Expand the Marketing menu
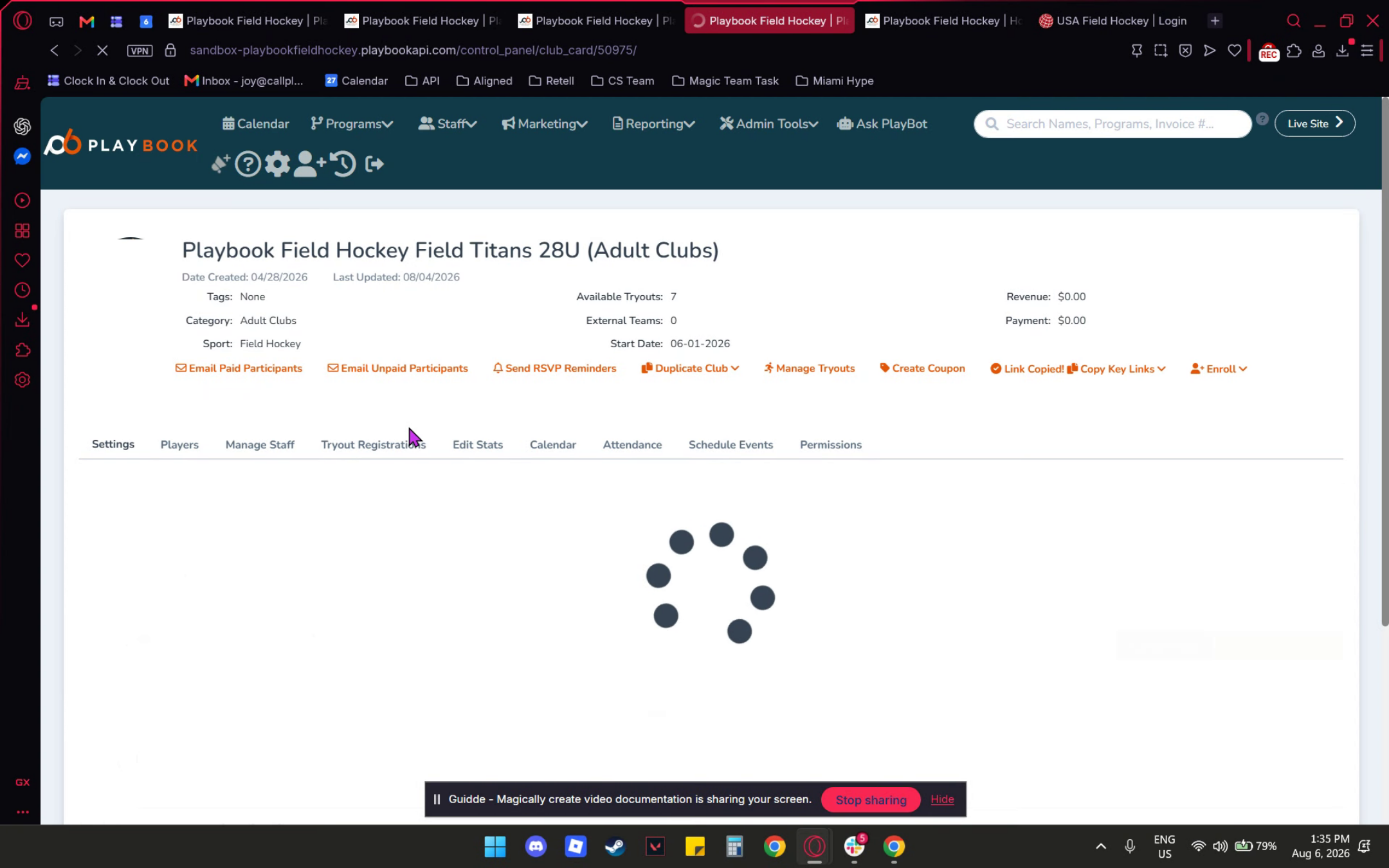1389x868 pixels. pos(545,123)
